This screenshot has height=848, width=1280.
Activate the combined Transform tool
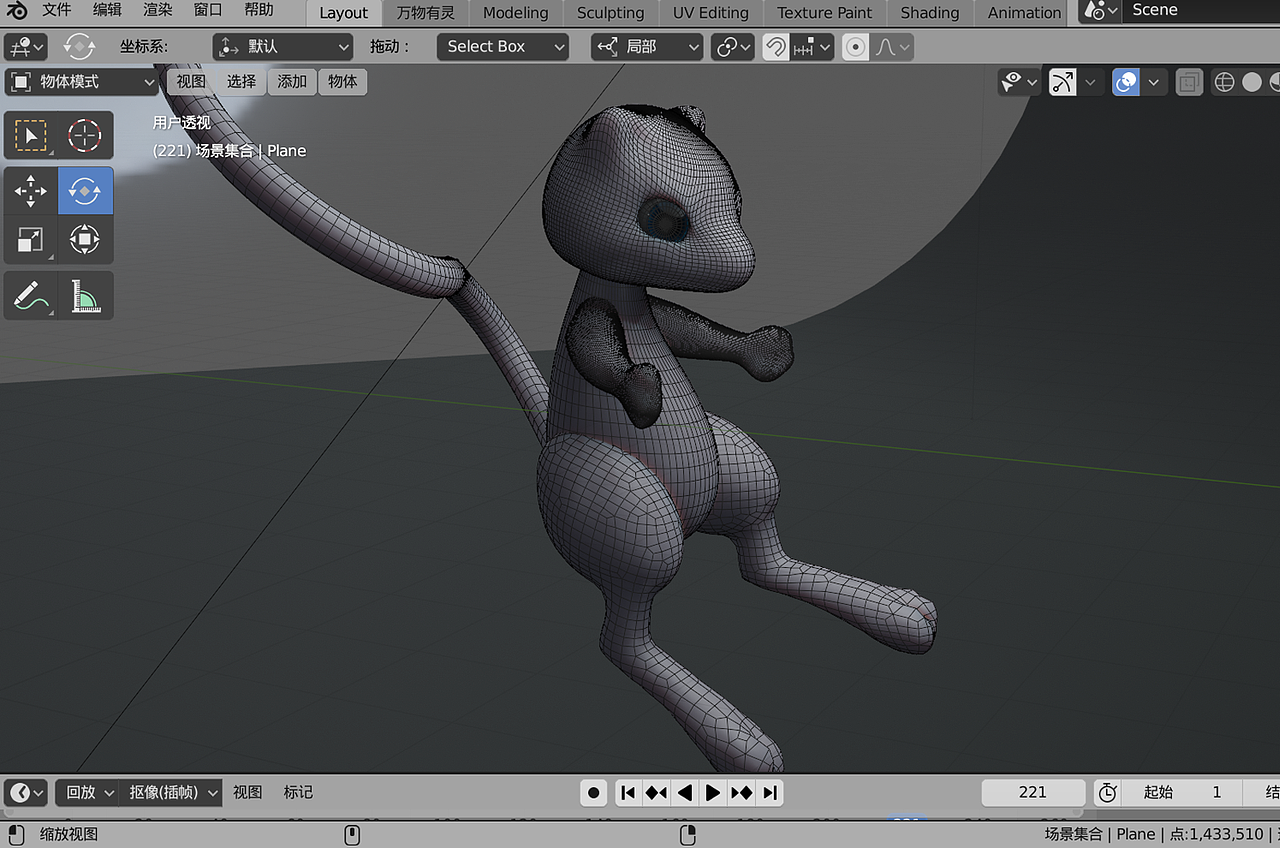(x=85, y=240)
